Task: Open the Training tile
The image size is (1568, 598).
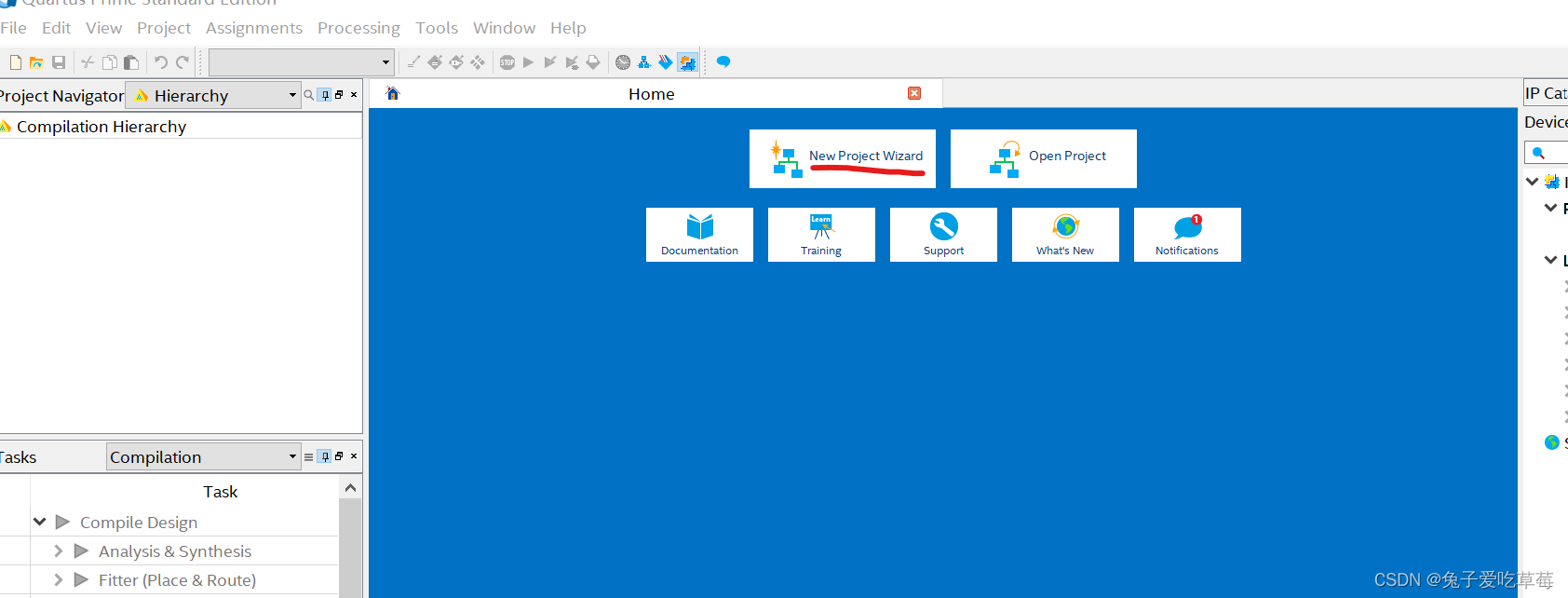Action: click(821, 235)
